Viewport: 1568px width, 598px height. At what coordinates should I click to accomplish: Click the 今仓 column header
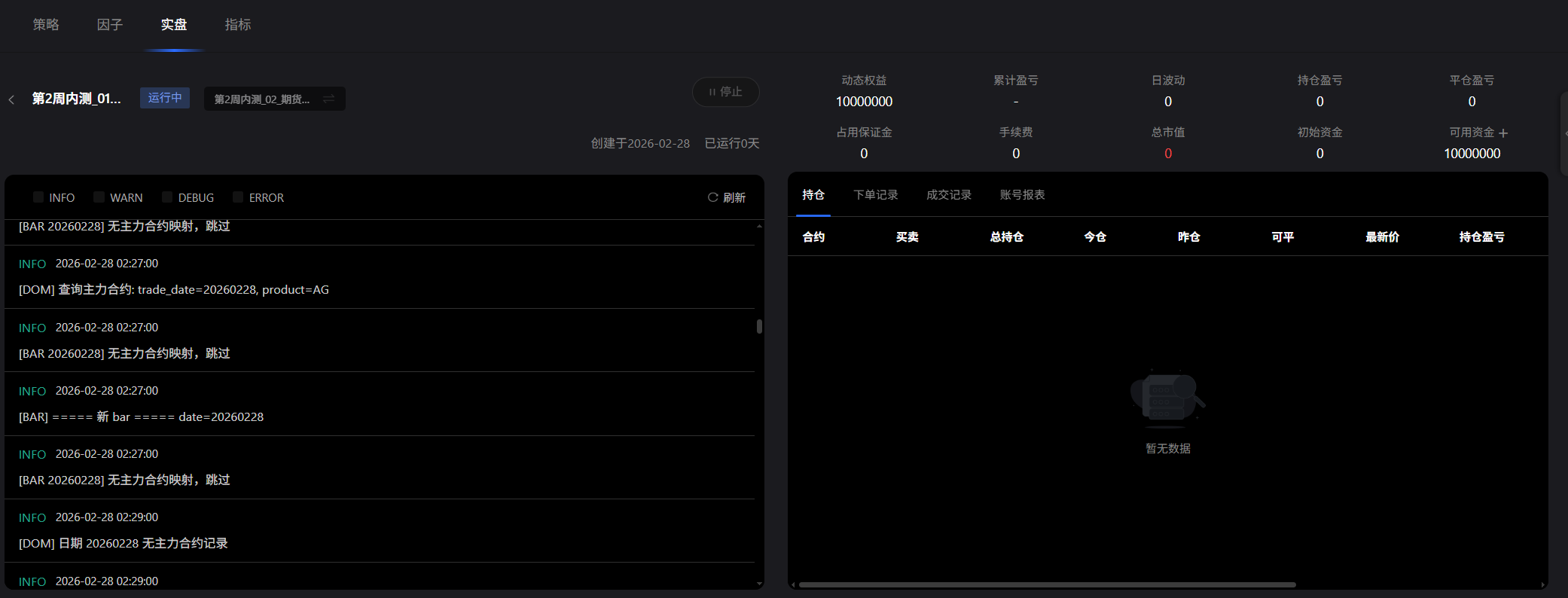1095,237
